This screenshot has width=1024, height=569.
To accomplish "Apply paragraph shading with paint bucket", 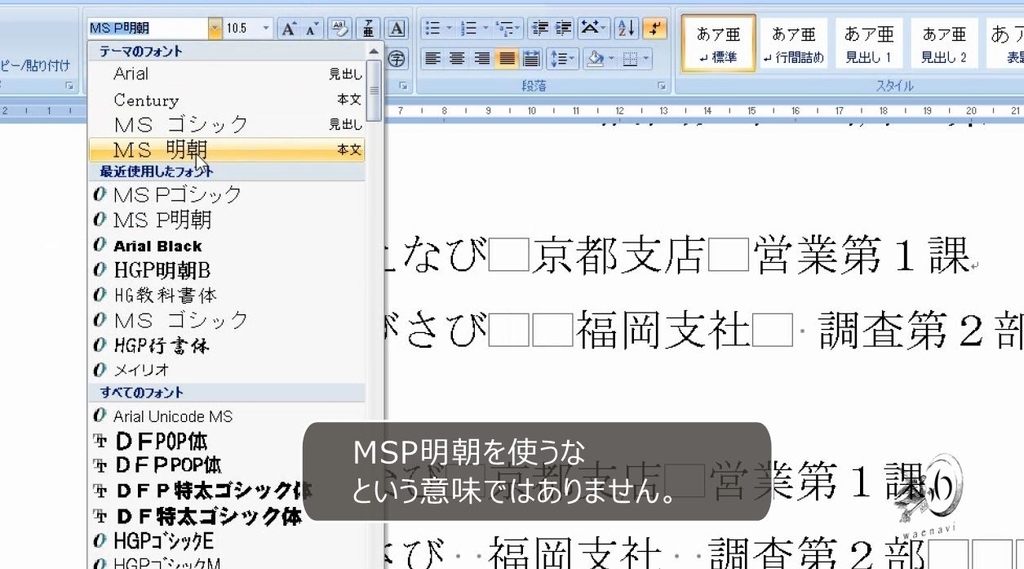I will point(596,59).
